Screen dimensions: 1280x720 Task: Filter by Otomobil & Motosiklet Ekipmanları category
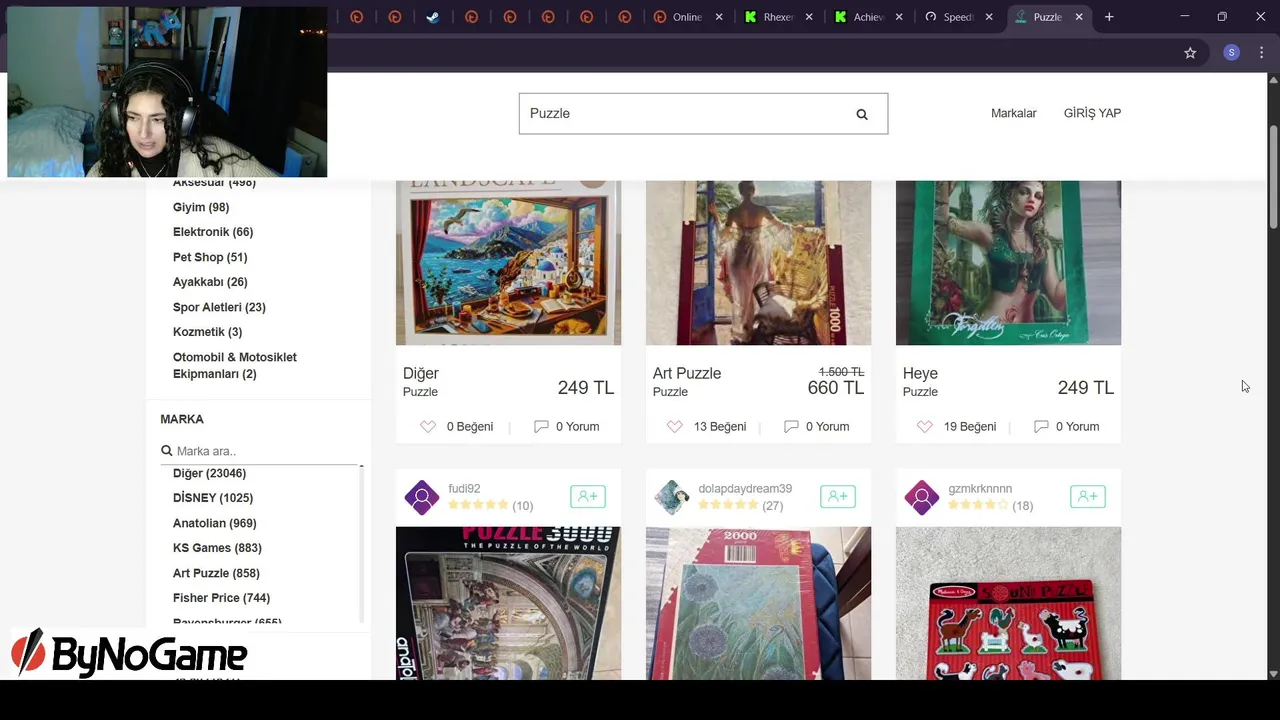click(235, 365)
